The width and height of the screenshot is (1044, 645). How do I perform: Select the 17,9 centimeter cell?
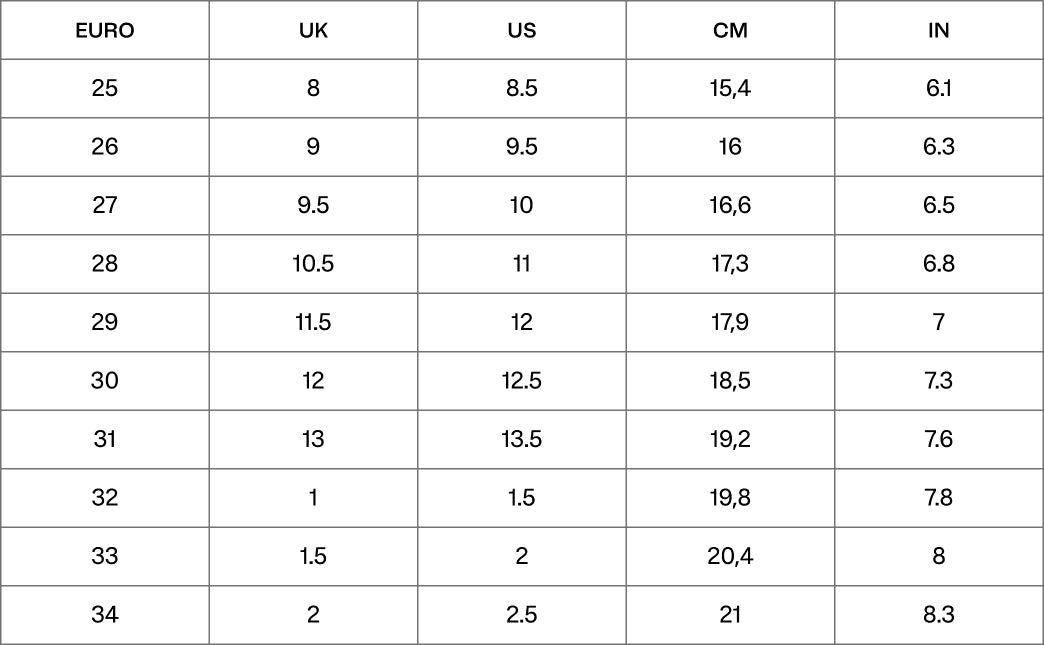click(x=730, y=323)
